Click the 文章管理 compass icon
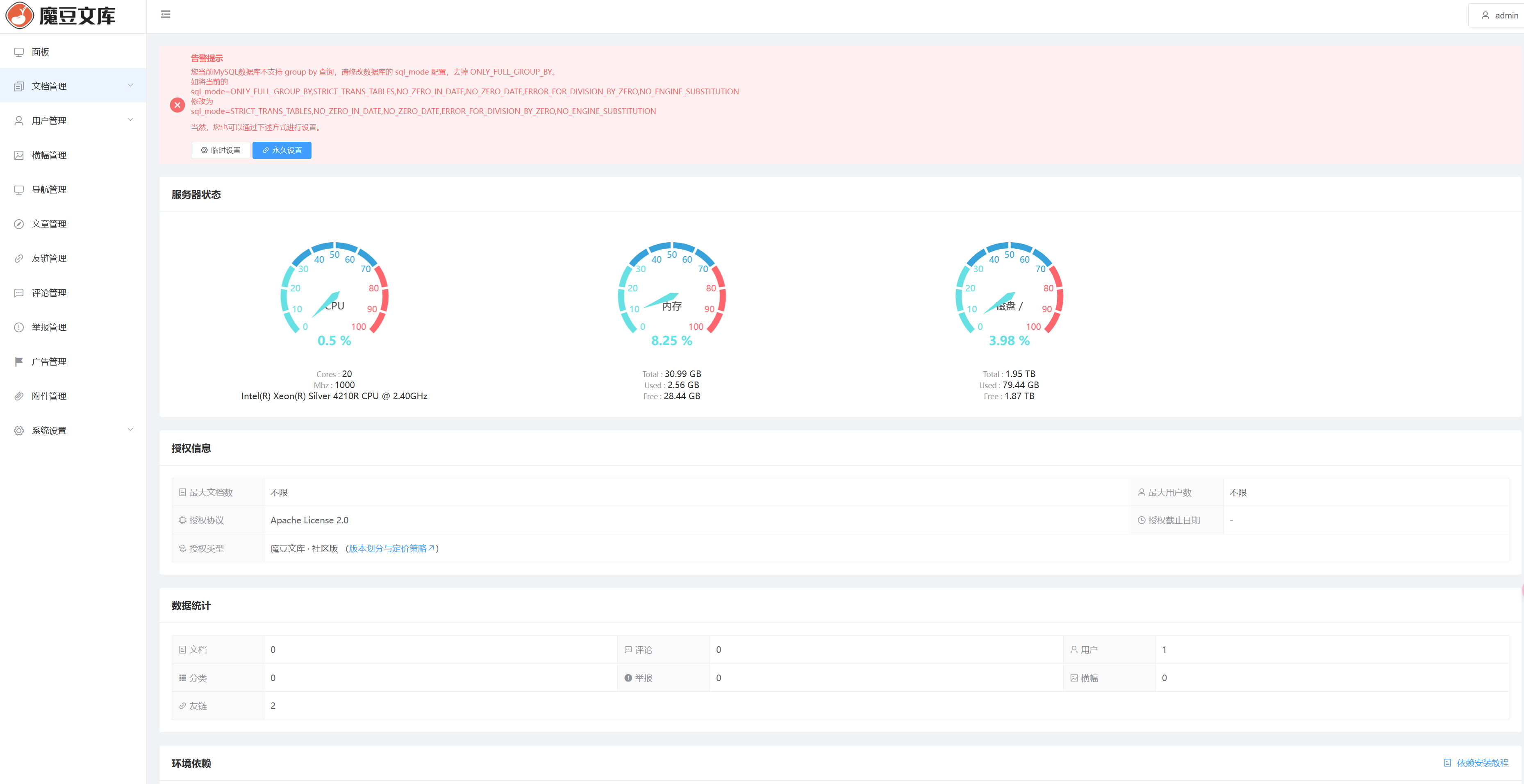The image size is (1524, 784). point(19,224)
